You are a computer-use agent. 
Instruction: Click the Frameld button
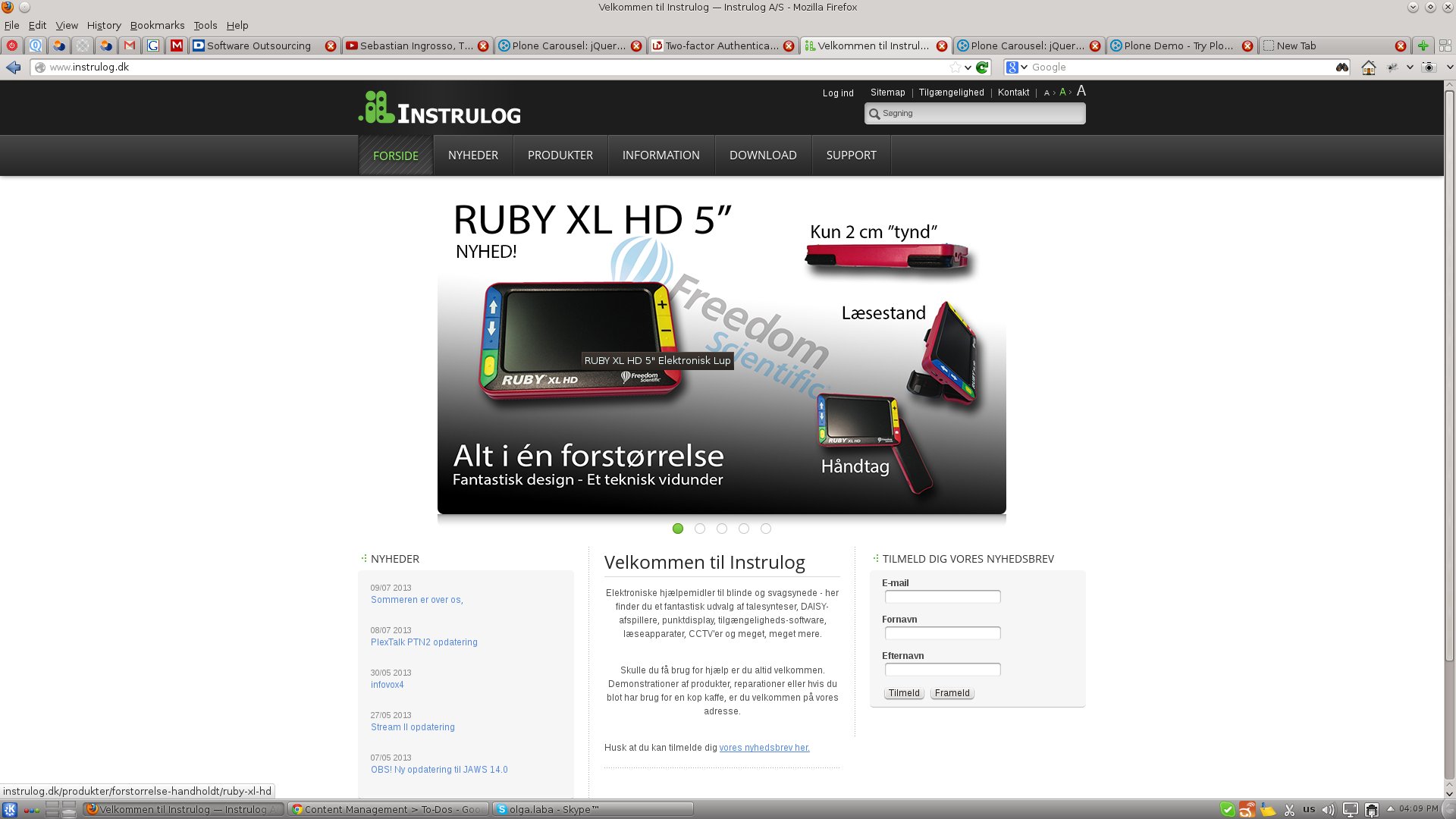coord(952,693)
